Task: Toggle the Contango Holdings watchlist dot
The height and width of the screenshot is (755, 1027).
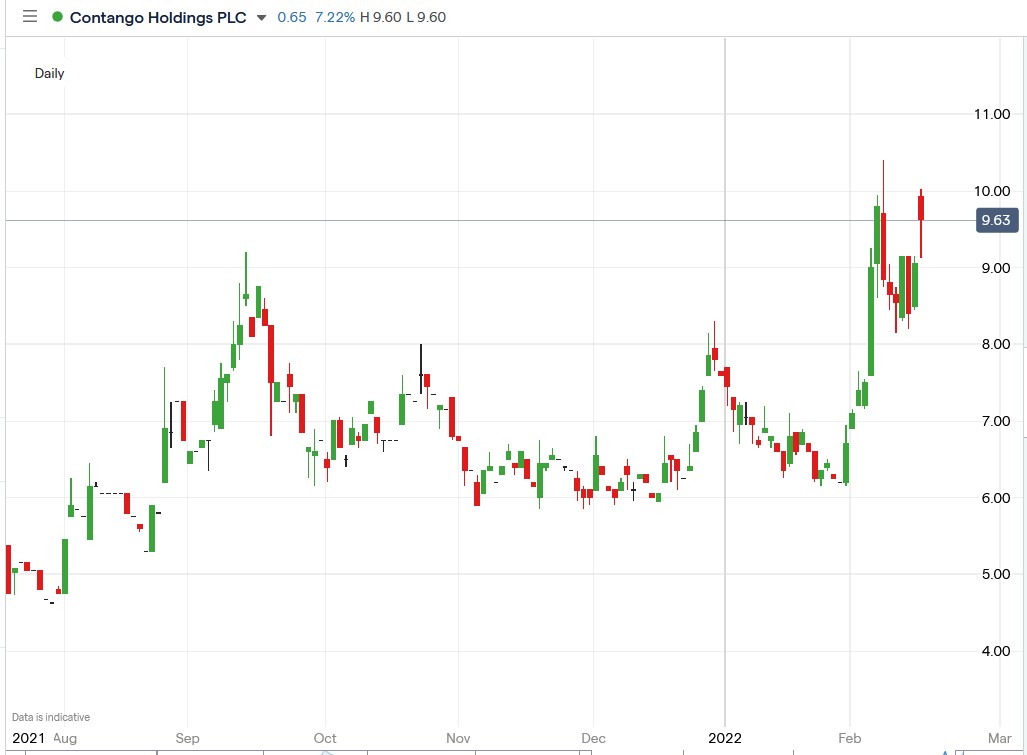Action: 56,16
